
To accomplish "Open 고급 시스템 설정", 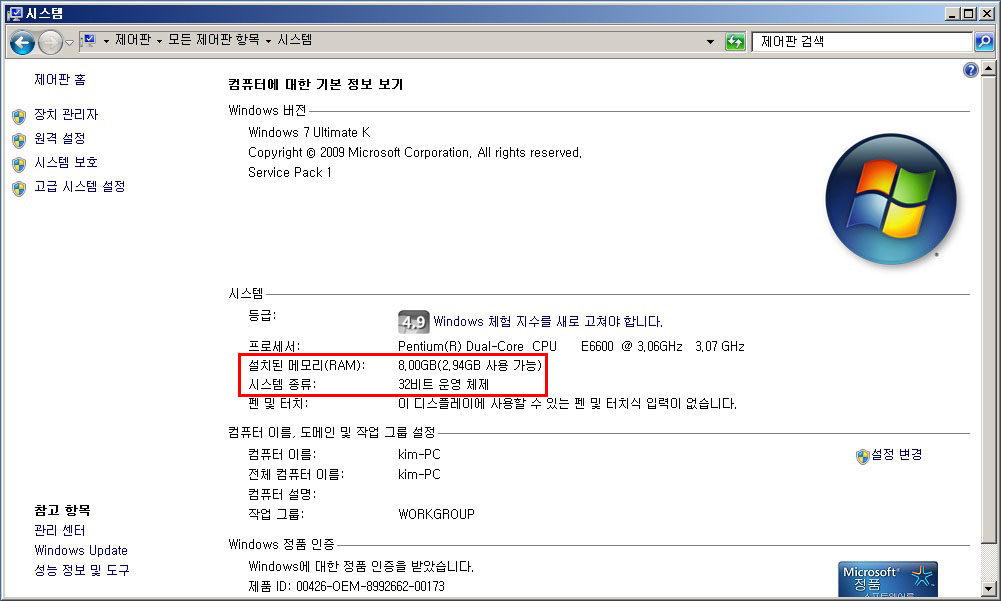I will click(79, 187).
